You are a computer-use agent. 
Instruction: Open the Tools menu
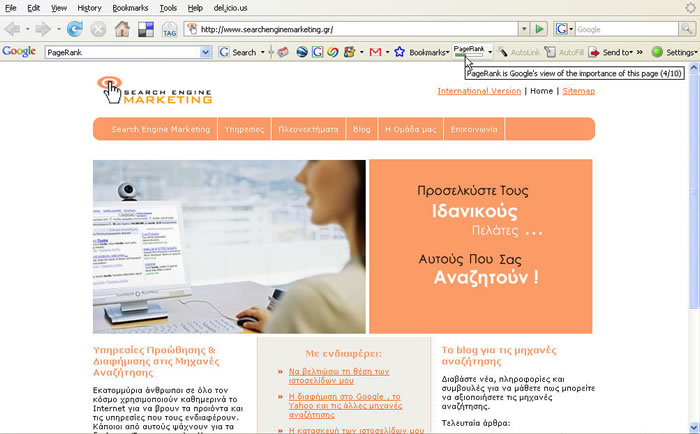[168, 8]
